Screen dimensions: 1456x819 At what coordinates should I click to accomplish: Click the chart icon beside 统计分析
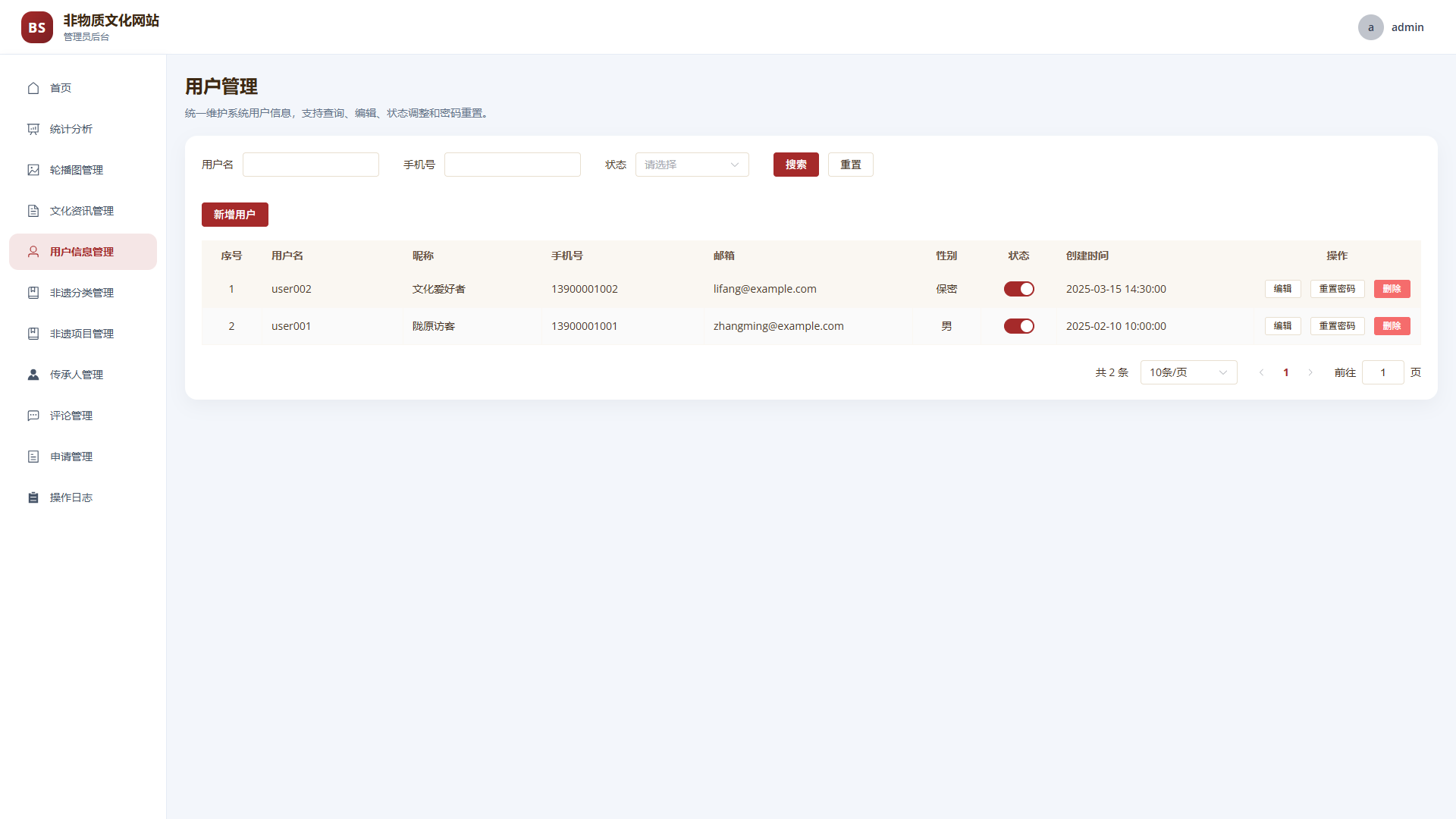pyautogui.click(x=33, y=129)
